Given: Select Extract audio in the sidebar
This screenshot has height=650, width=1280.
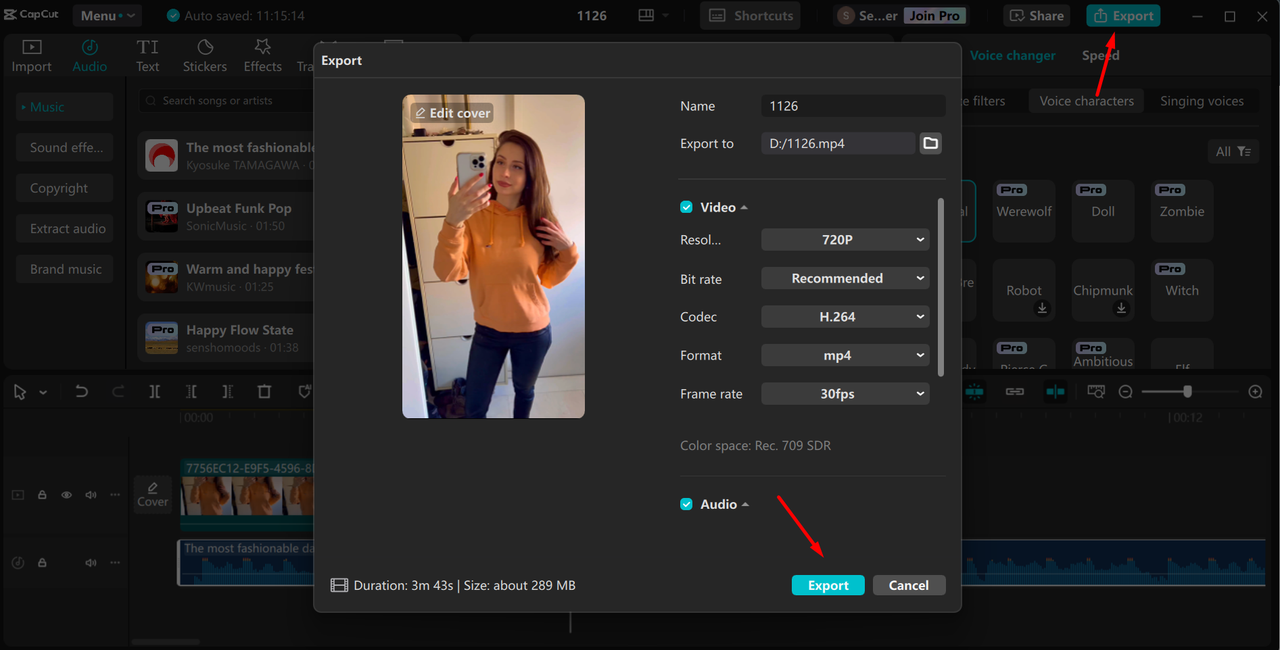Looking at the screenshot, I should tap(65, 228).
